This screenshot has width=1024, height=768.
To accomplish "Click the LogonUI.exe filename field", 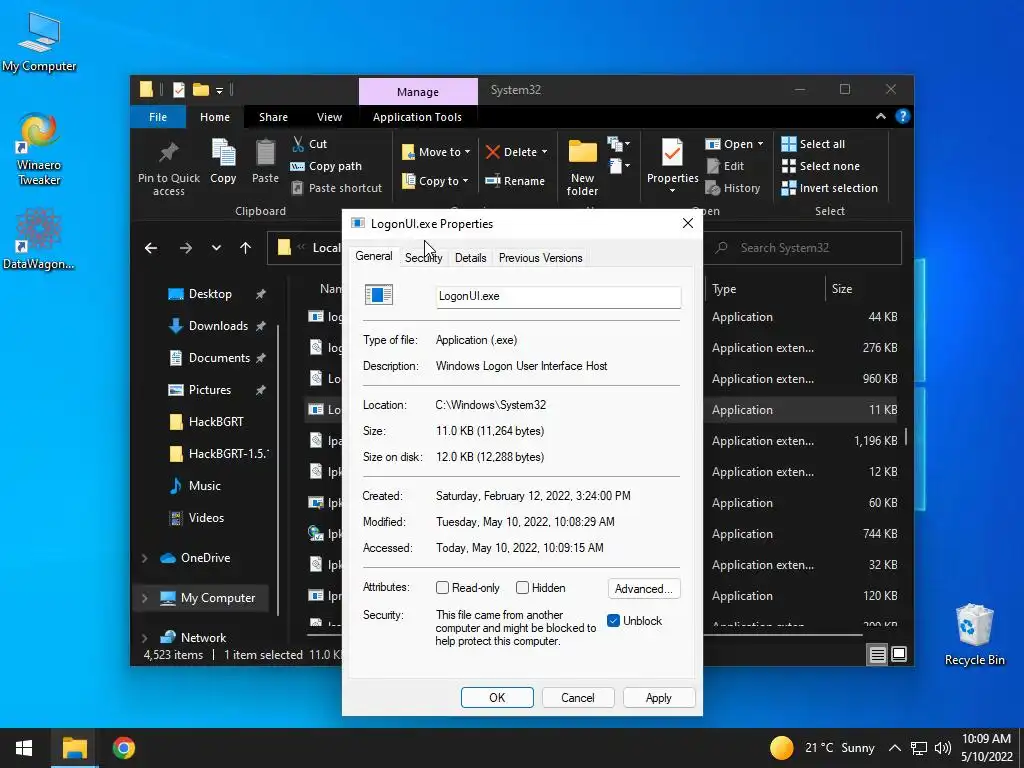I will 558,296.
